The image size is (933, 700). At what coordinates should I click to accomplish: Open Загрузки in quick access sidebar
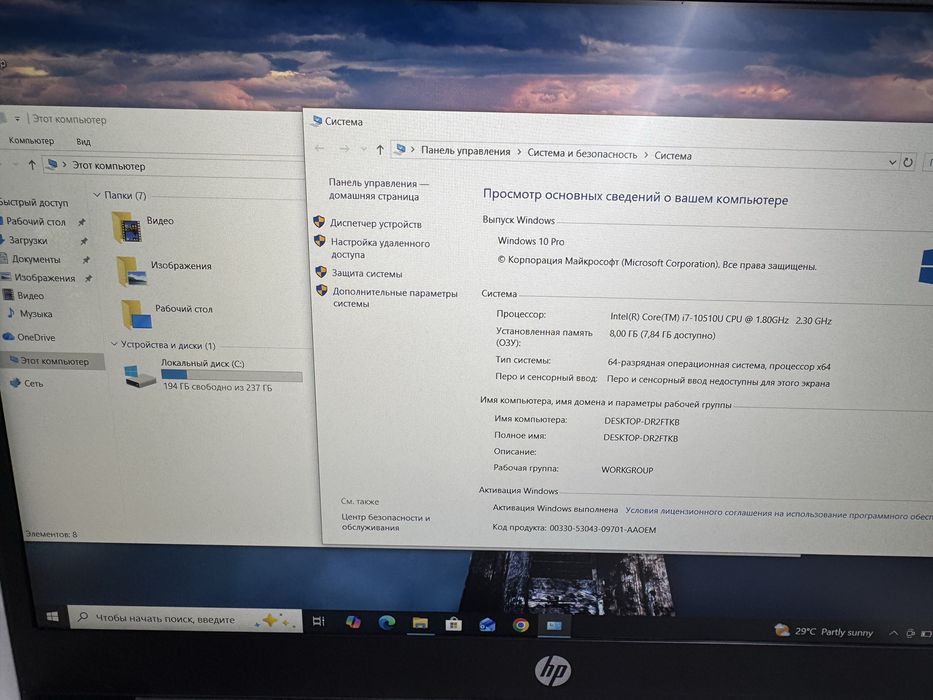point(27,240)
